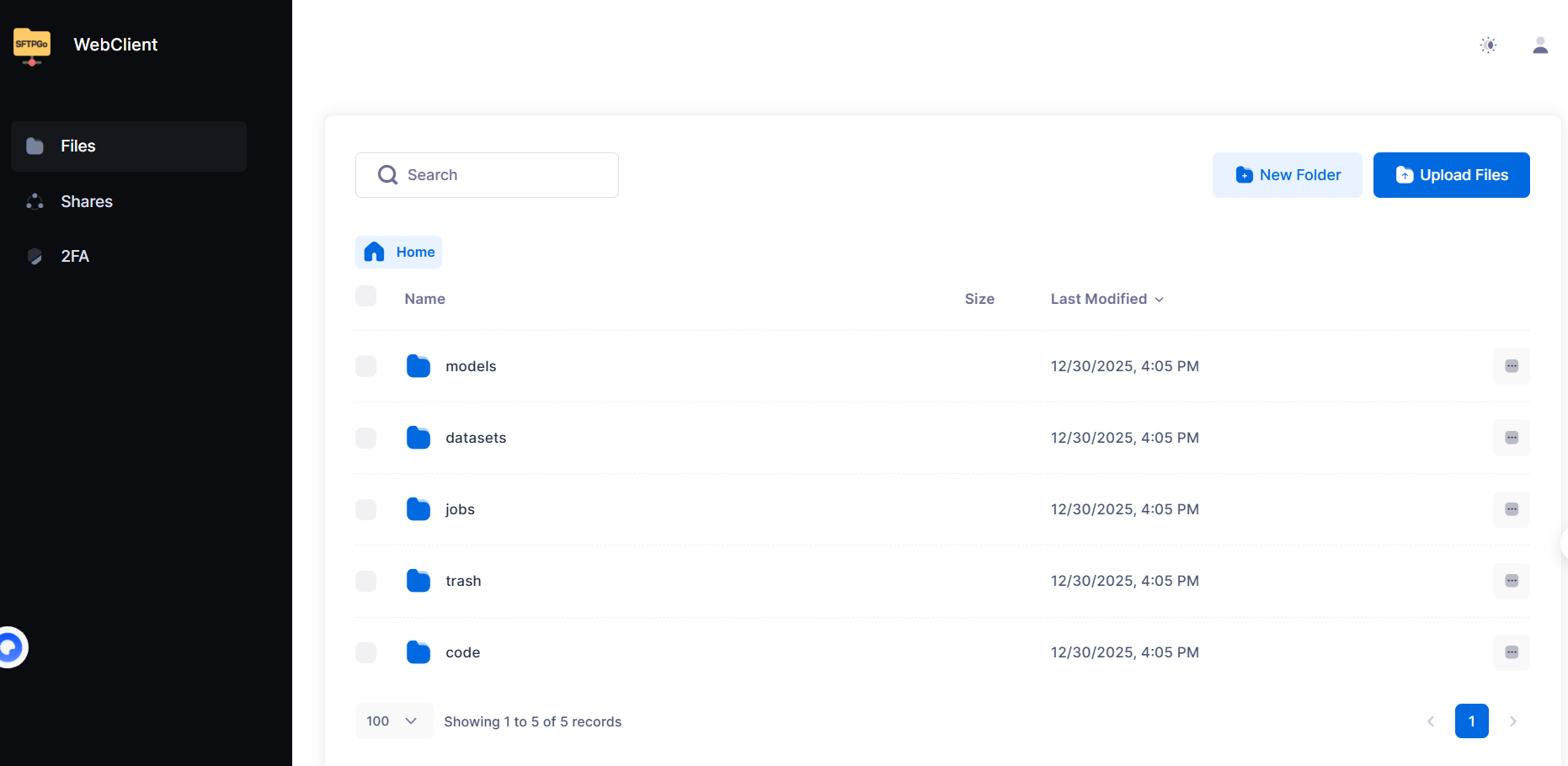The image size is (1568, 766).
Task: Go to next page arrow
Action: [1512, 721]
